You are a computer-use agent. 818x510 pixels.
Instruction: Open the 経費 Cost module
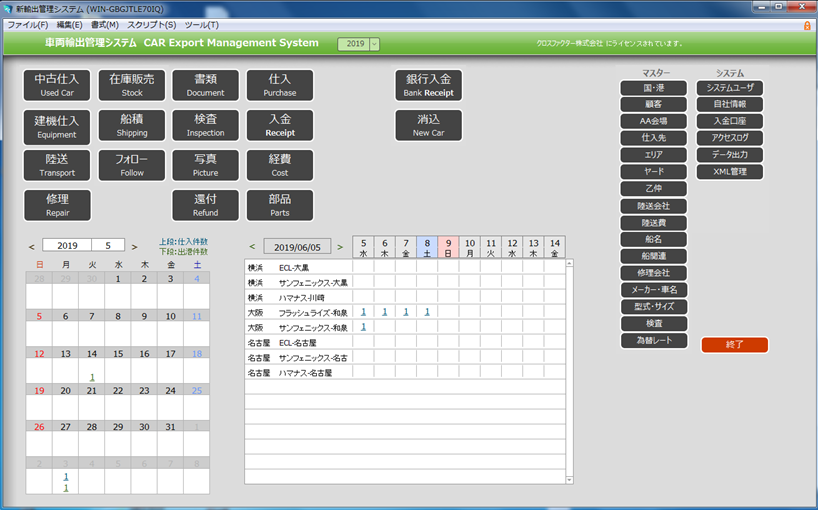(280, 165)
